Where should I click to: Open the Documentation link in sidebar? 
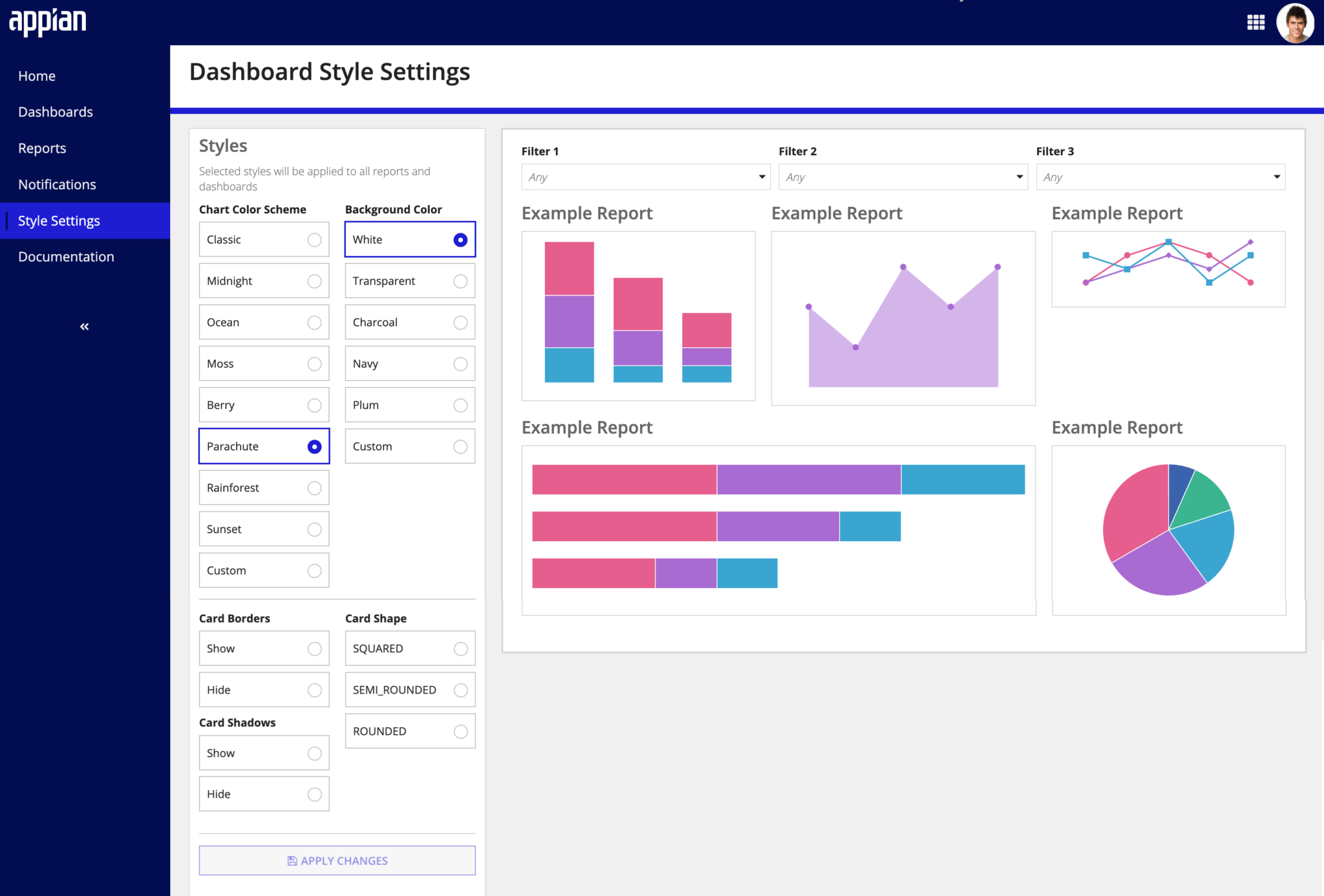(x=66, y=257)
